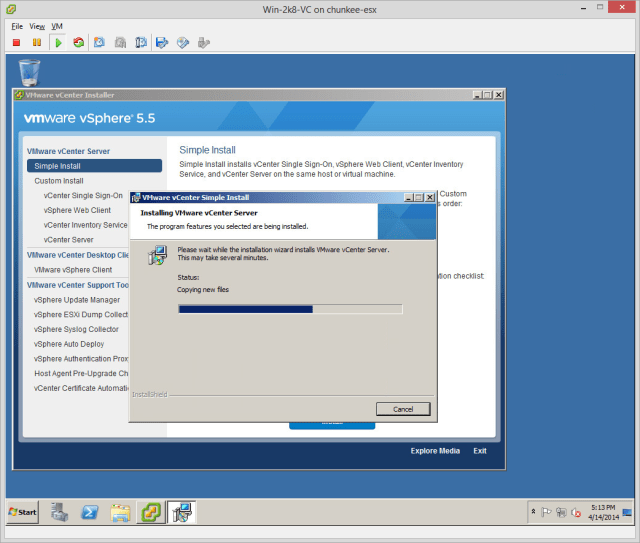This screenshot has width=640, height=543.
Task: Open Server Manager taskbar icon
Action: 60,512
